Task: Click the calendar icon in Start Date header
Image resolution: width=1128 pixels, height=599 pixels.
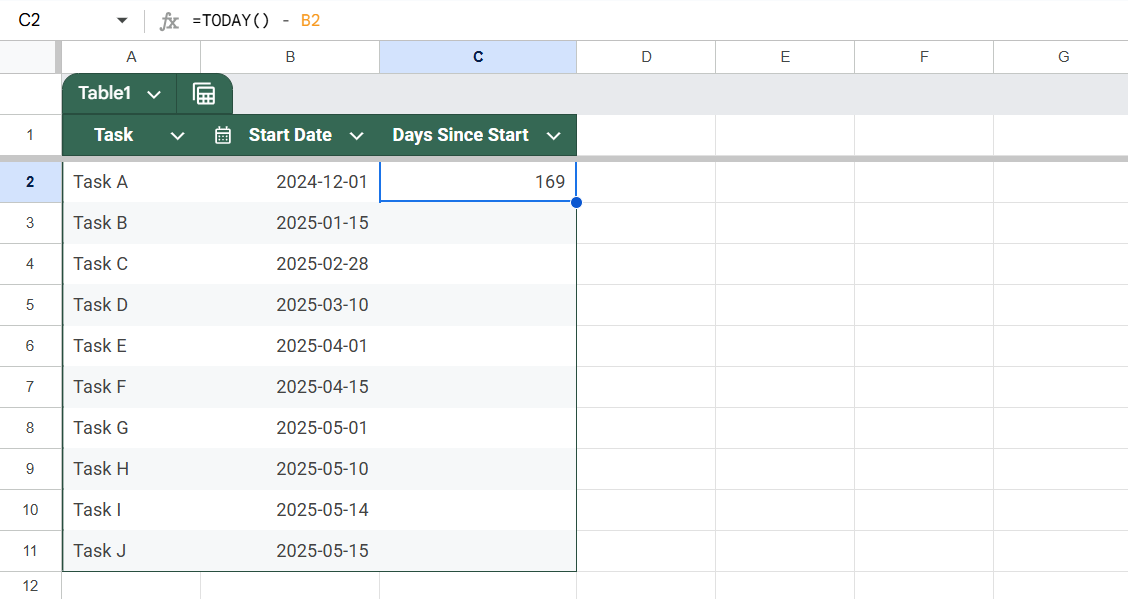Action: click(223, 135)
